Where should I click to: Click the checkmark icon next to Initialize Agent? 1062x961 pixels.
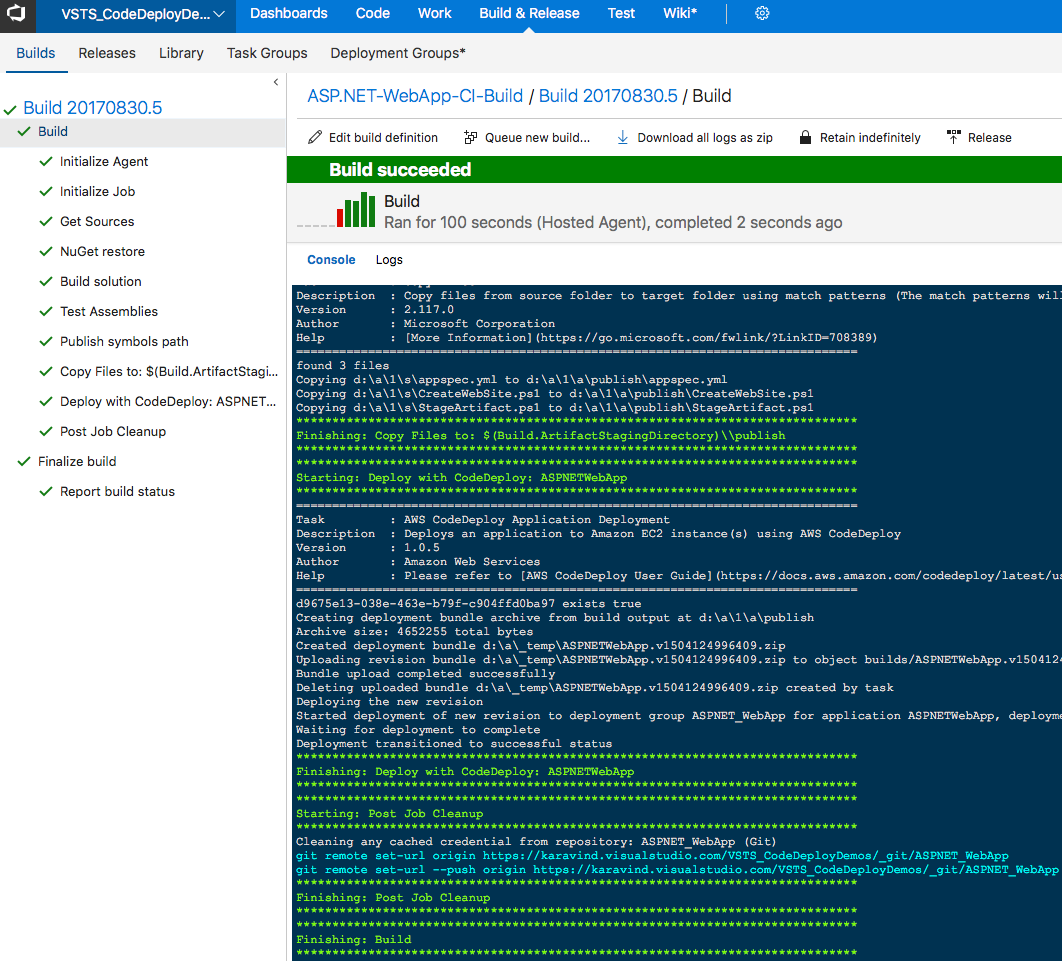coord(46,161)
